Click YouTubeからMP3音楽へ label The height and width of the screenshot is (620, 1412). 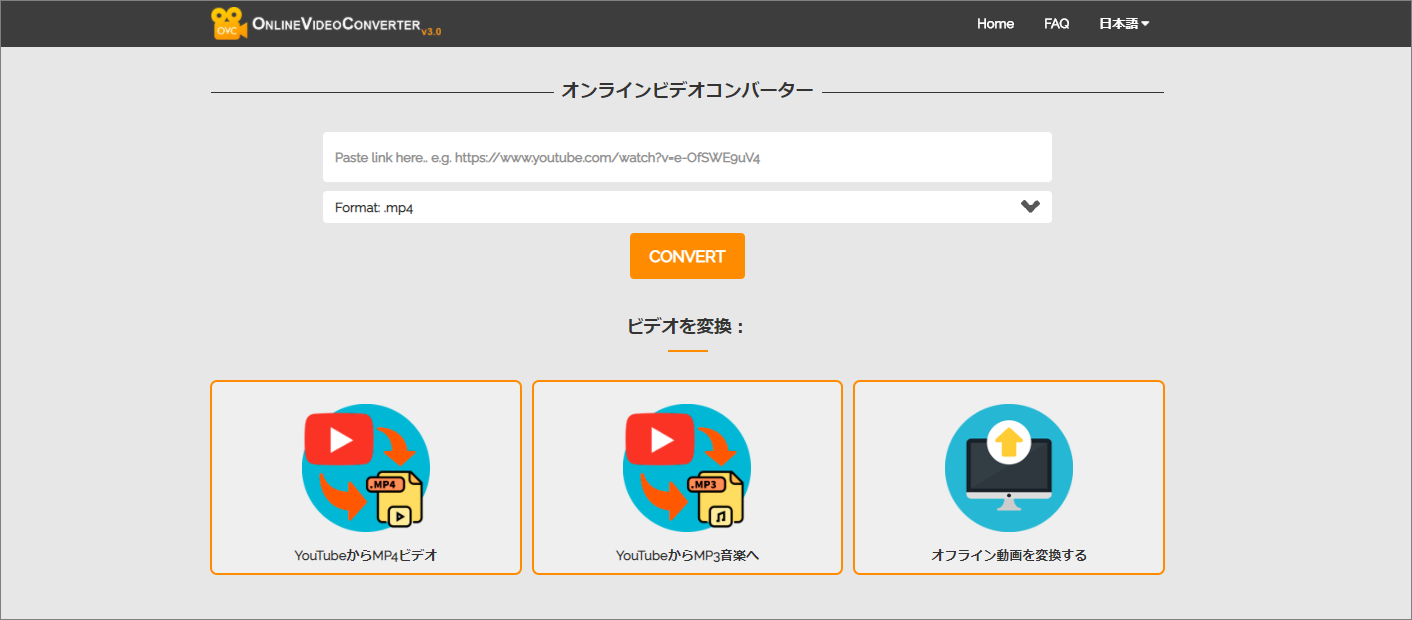tap(687, 555)
